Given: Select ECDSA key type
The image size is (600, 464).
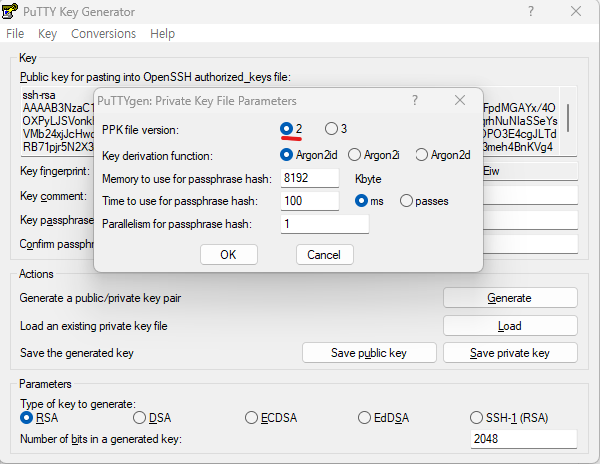Looking at the screenshot, I should (x=271, y=418).
